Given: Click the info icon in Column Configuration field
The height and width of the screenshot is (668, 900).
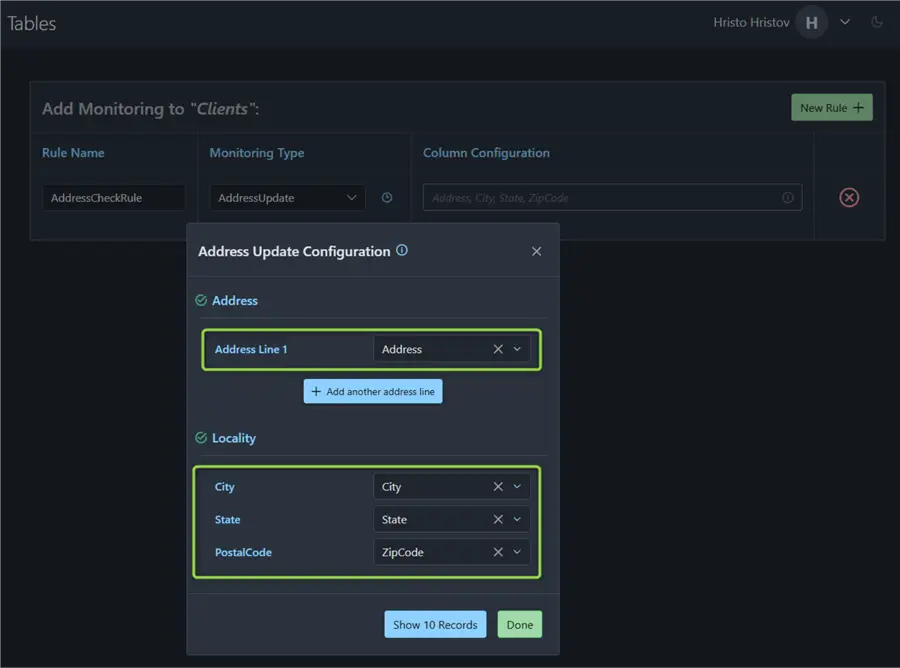Looking at the screenshot, I should point(788,197).
